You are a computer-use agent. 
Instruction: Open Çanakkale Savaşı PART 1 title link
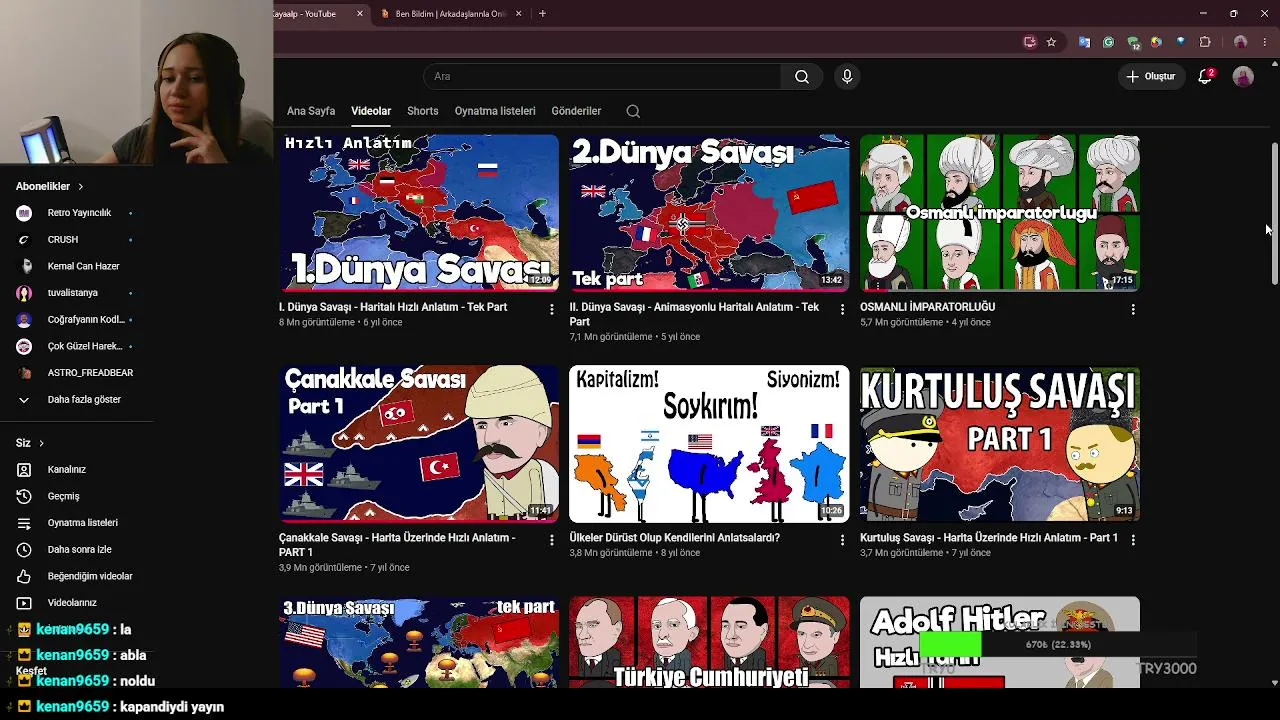[x=397, y=545]
